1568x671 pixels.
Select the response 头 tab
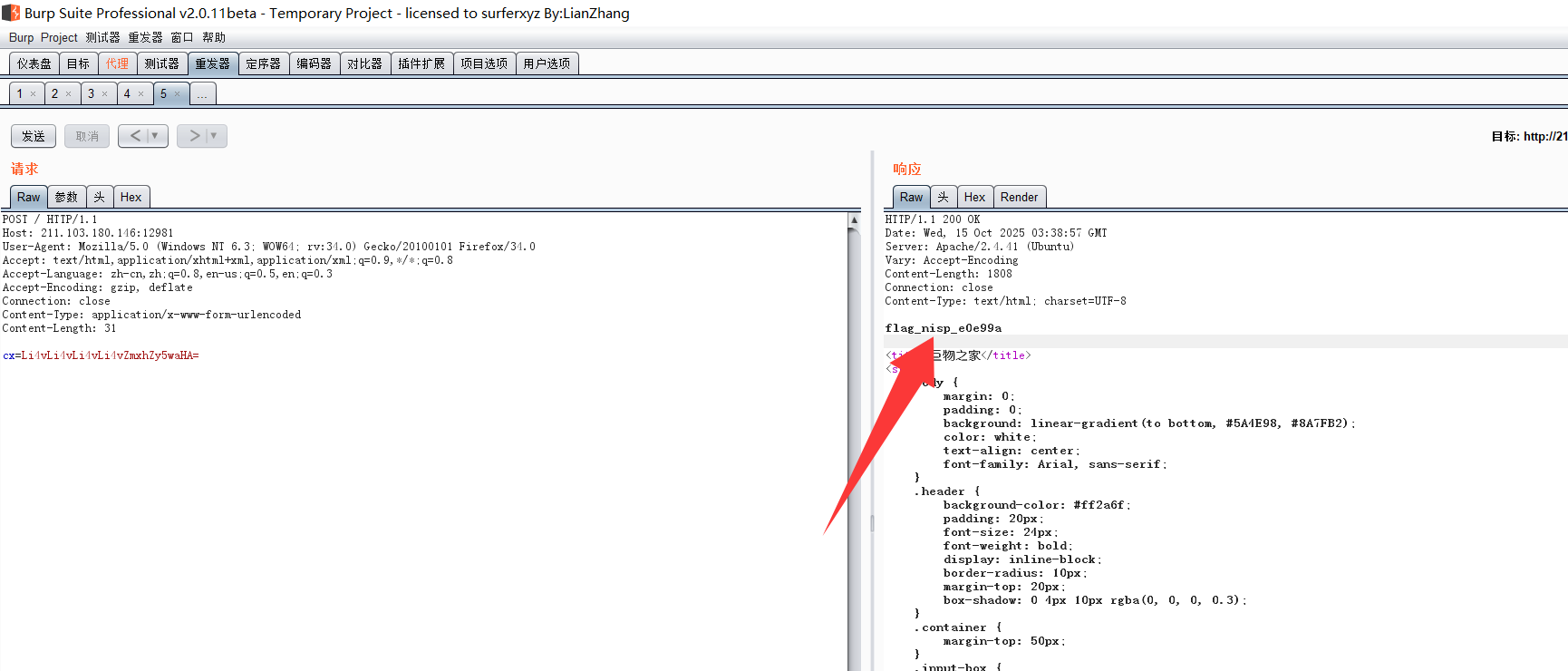pyautogui.click(x=943, y=197)
